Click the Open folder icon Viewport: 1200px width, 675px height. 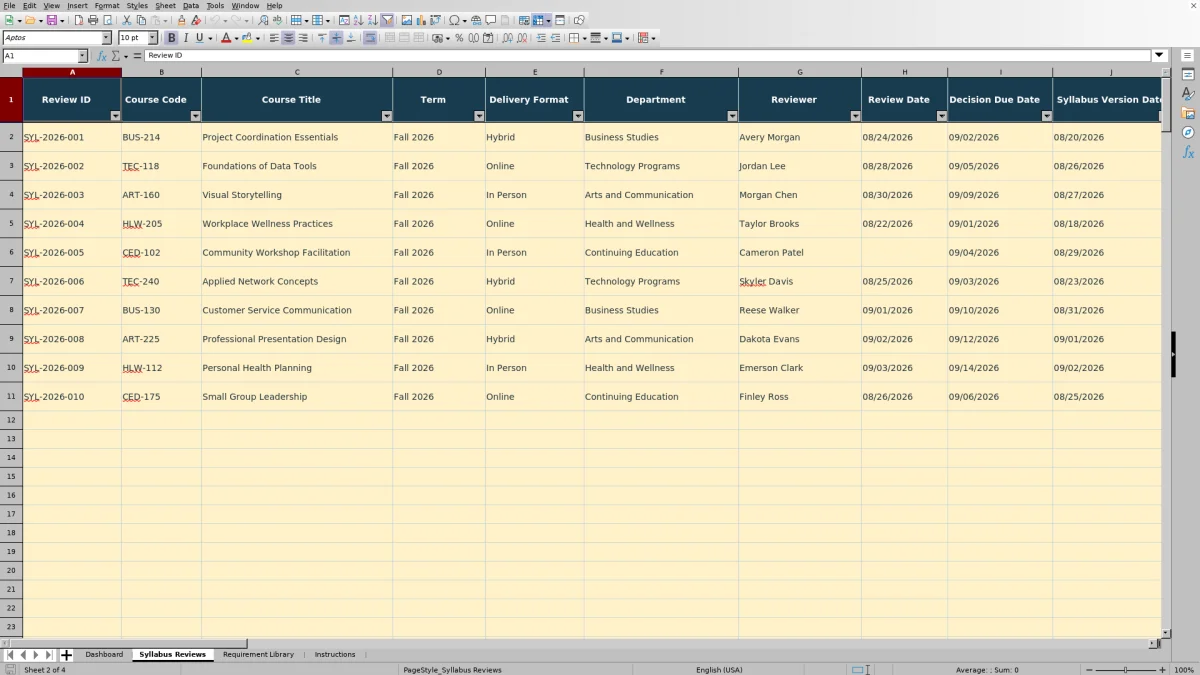(x=30, y=20)
